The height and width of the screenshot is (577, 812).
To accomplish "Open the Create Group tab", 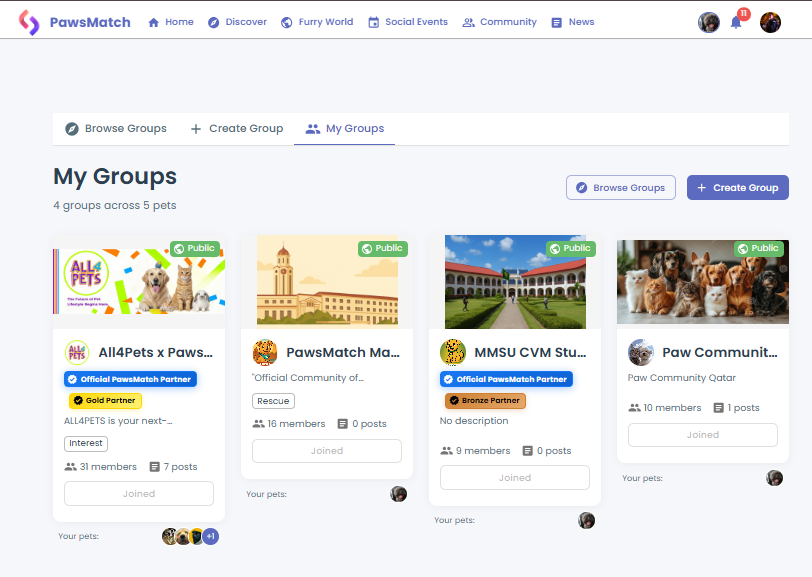I will click(236, 128).
